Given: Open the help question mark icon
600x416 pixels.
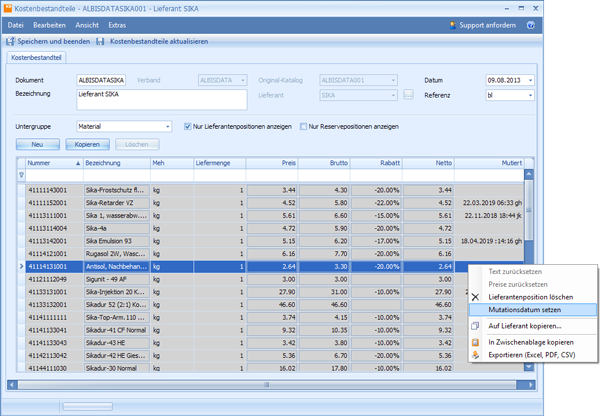Looking at the screenshot, I should [531, 25].
